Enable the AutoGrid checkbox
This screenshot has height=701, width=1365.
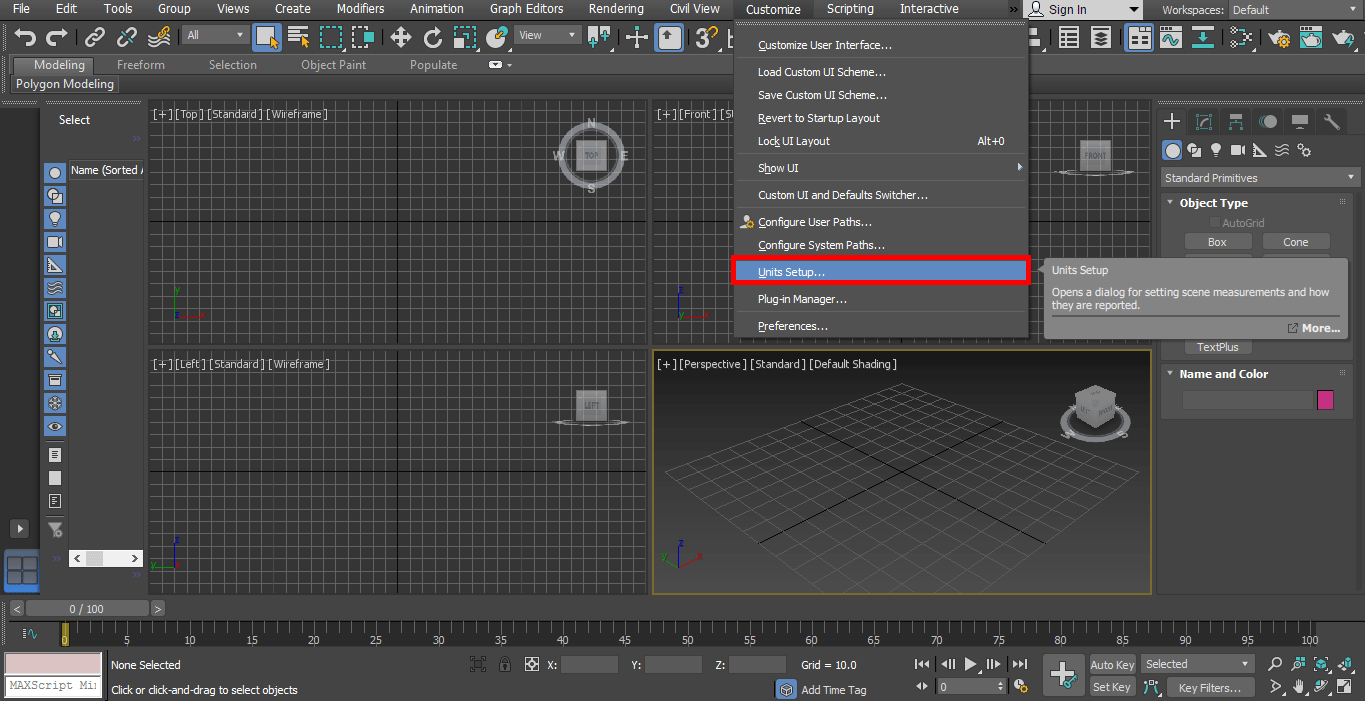(1215, 222)
